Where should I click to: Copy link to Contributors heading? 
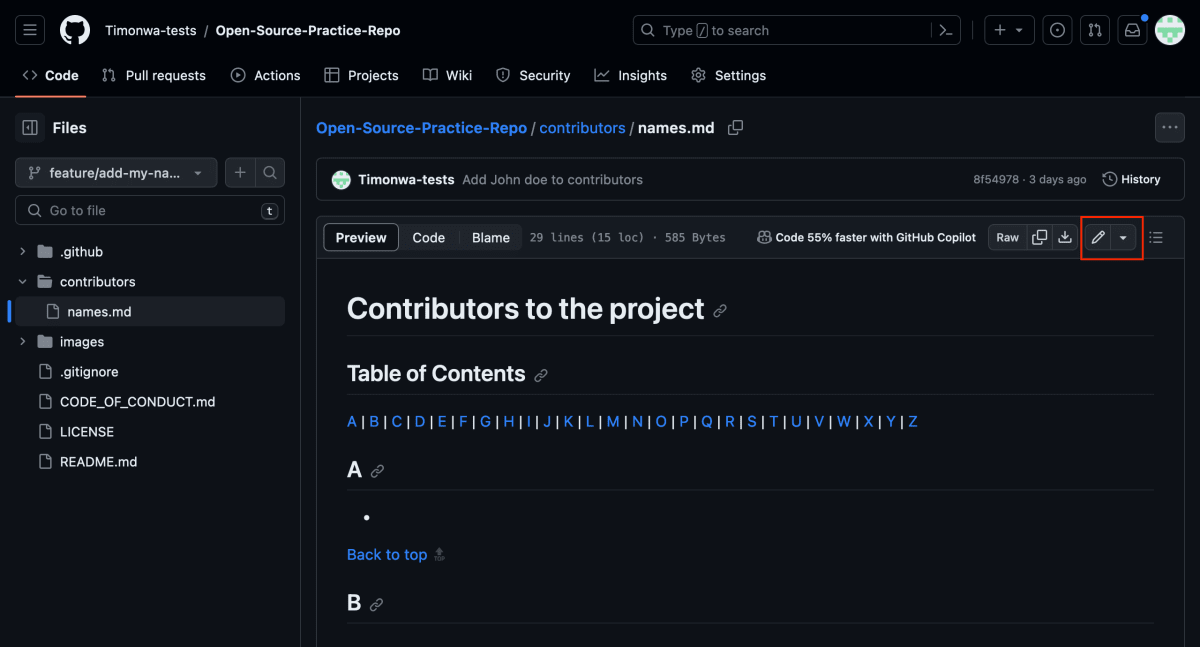(x=720, y=311)
